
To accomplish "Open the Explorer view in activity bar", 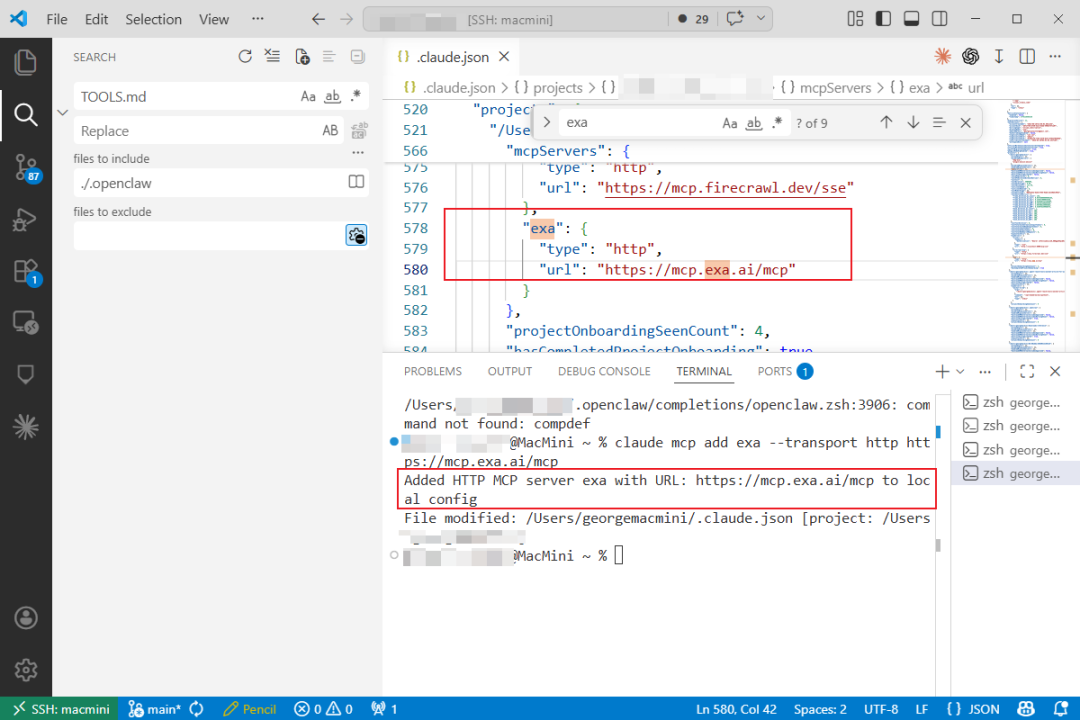I will [x=25, y=63].
